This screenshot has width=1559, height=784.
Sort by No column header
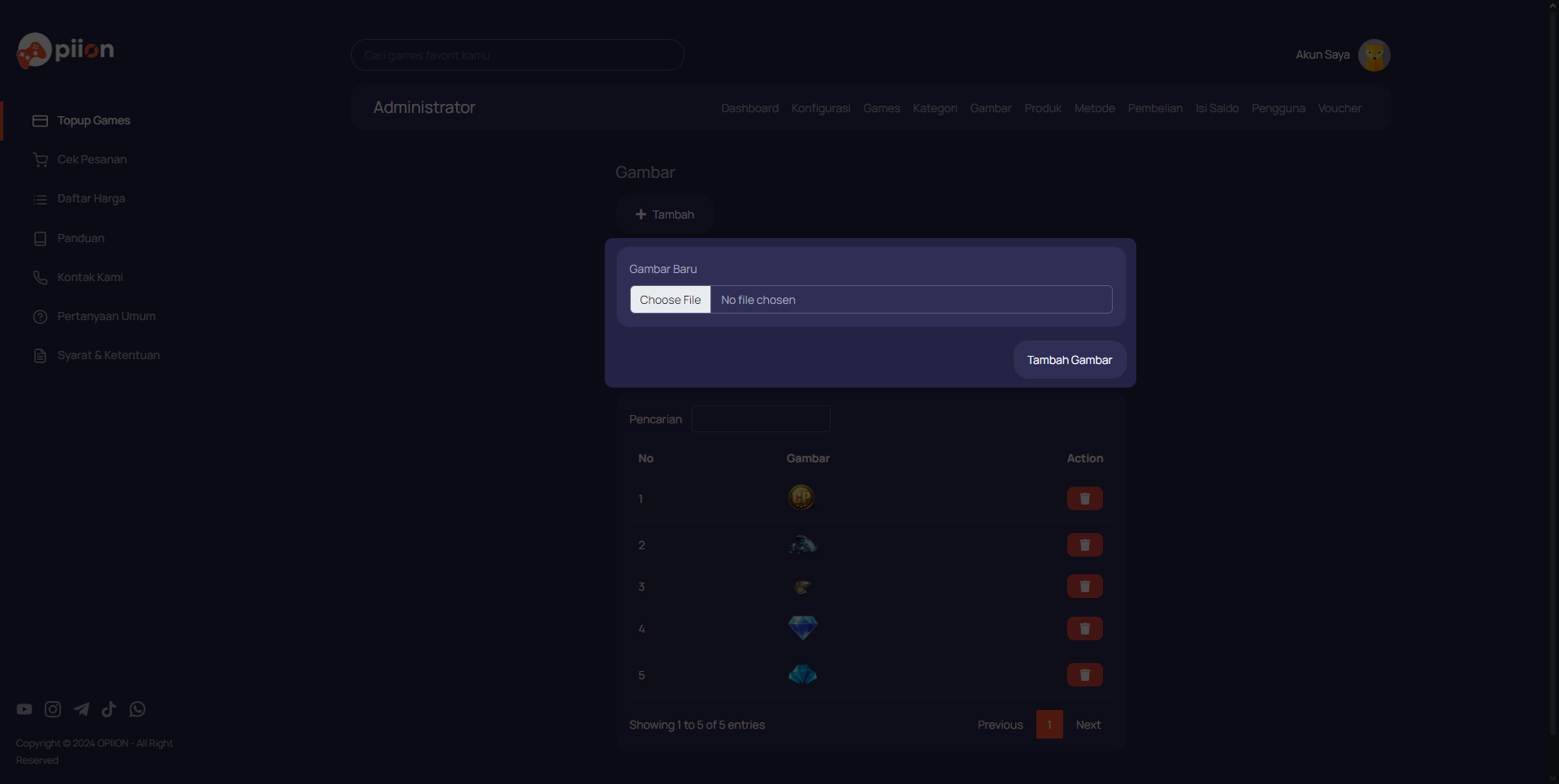(645, 458)
